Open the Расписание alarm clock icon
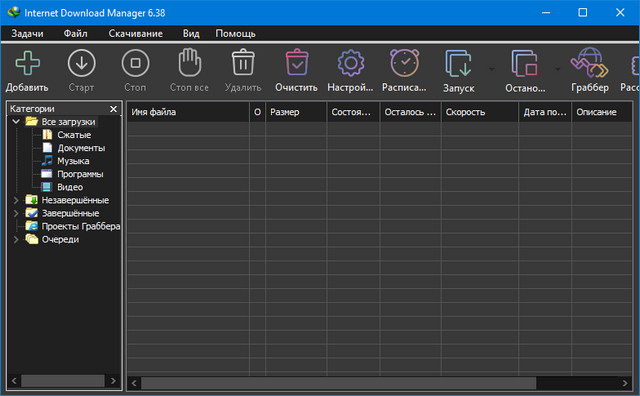Image resolution: width=640 pixels, height=396 pixels. point(404,63)
